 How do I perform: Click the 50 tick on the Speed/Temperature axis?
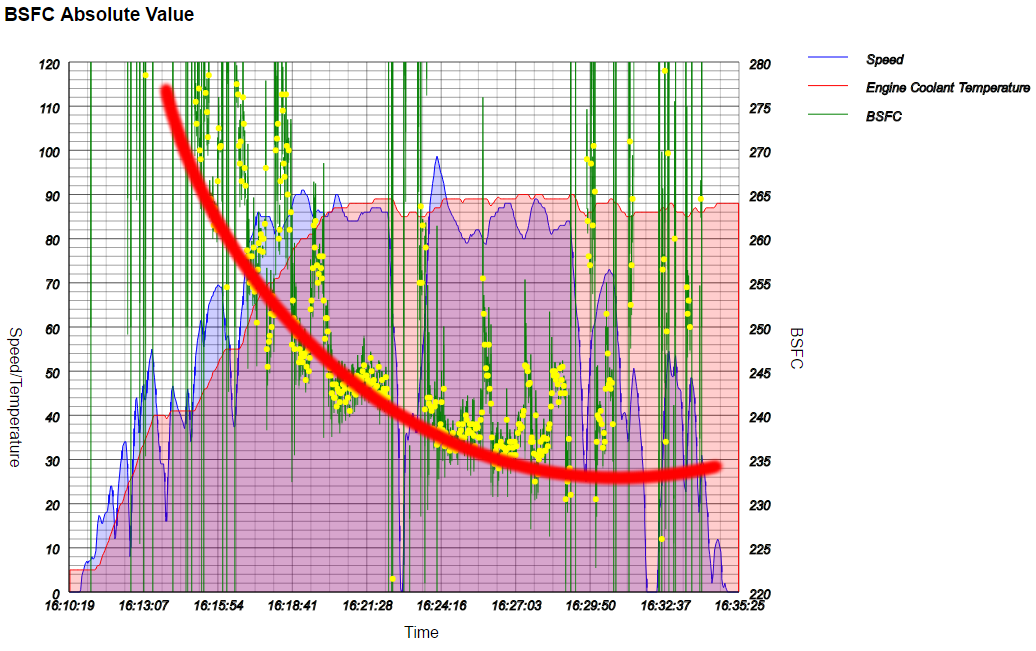tap(52, 373)
